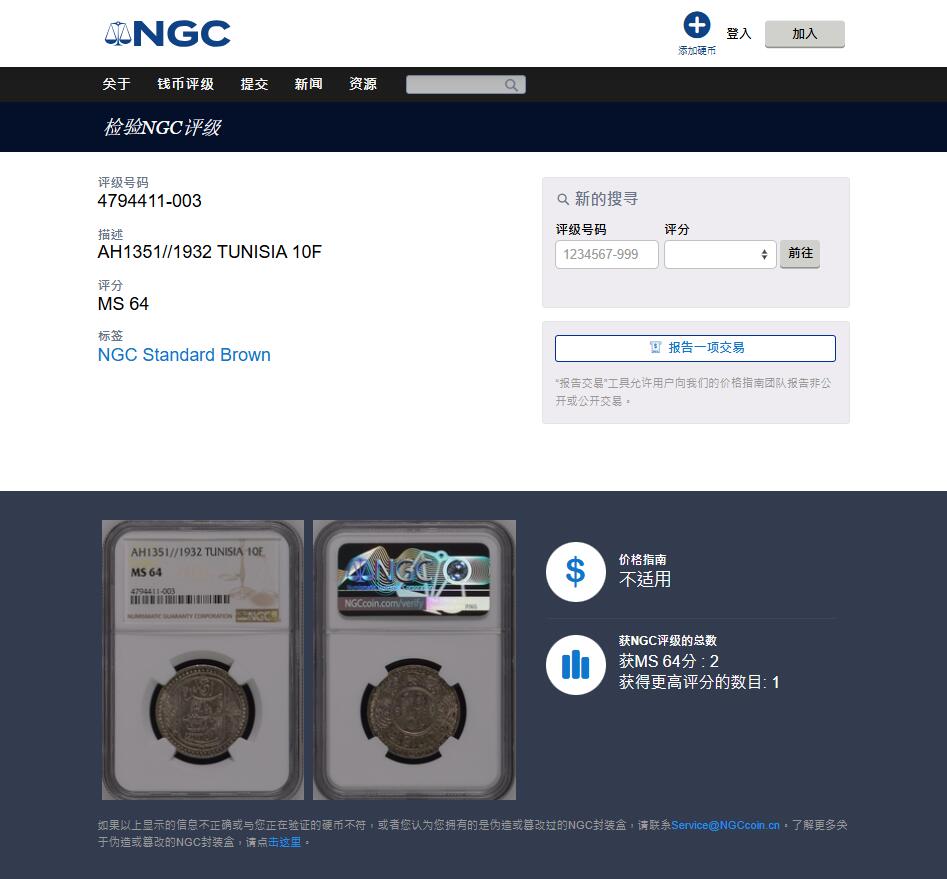View the coin obverse slab image

(203, 660)
